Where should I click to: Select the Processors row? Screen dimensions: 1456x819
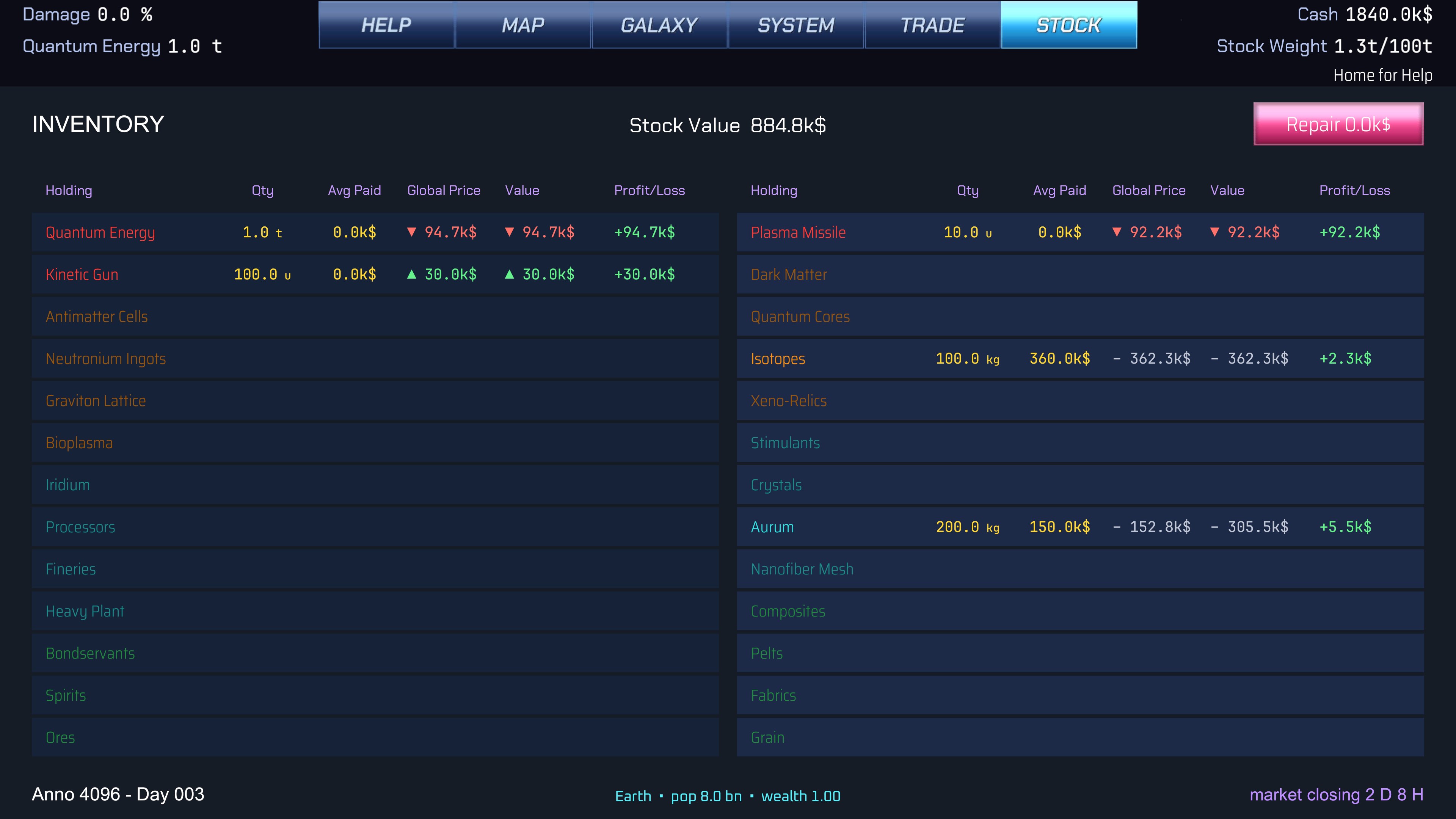(x=375, y=527)
